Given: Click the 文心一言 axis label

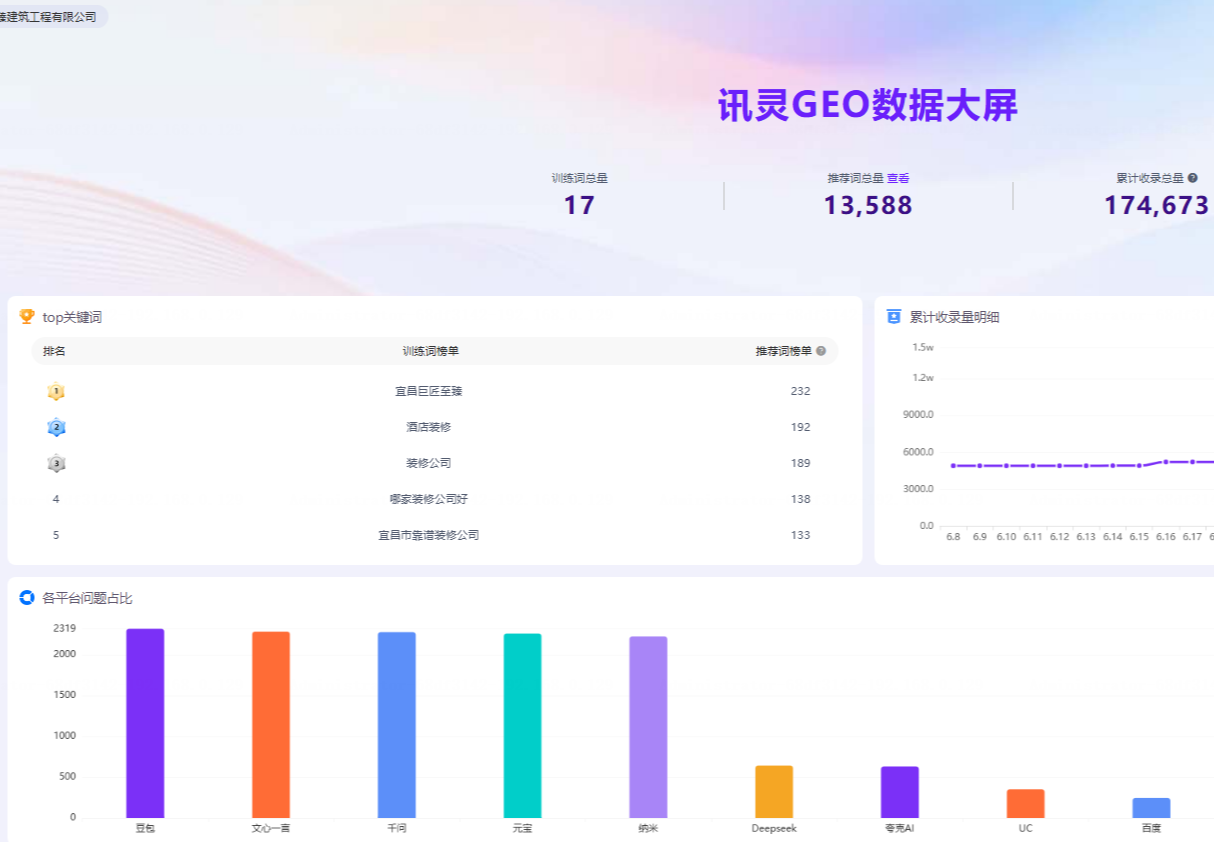Looking at the screenshot, I should [x=271, y=829].
